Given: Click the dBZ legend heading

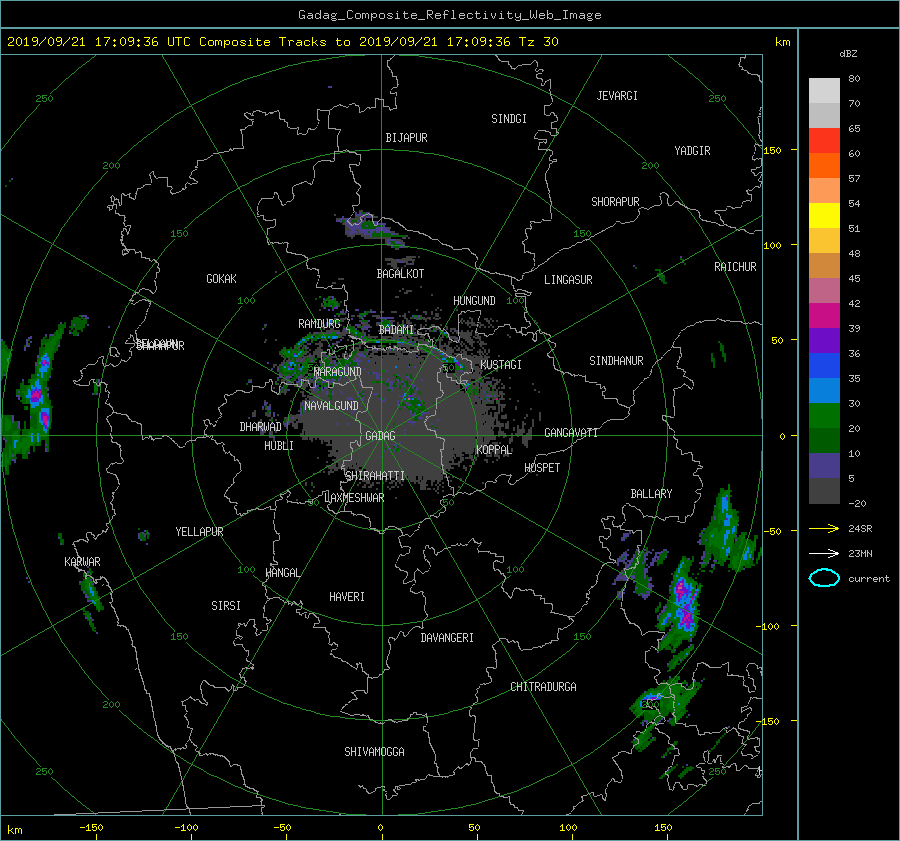Looking at the screenshot, I should point(848,54).
